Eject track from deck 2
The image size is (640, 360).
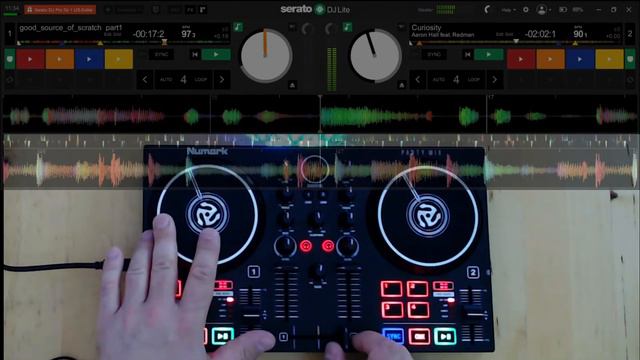[402, 85]
